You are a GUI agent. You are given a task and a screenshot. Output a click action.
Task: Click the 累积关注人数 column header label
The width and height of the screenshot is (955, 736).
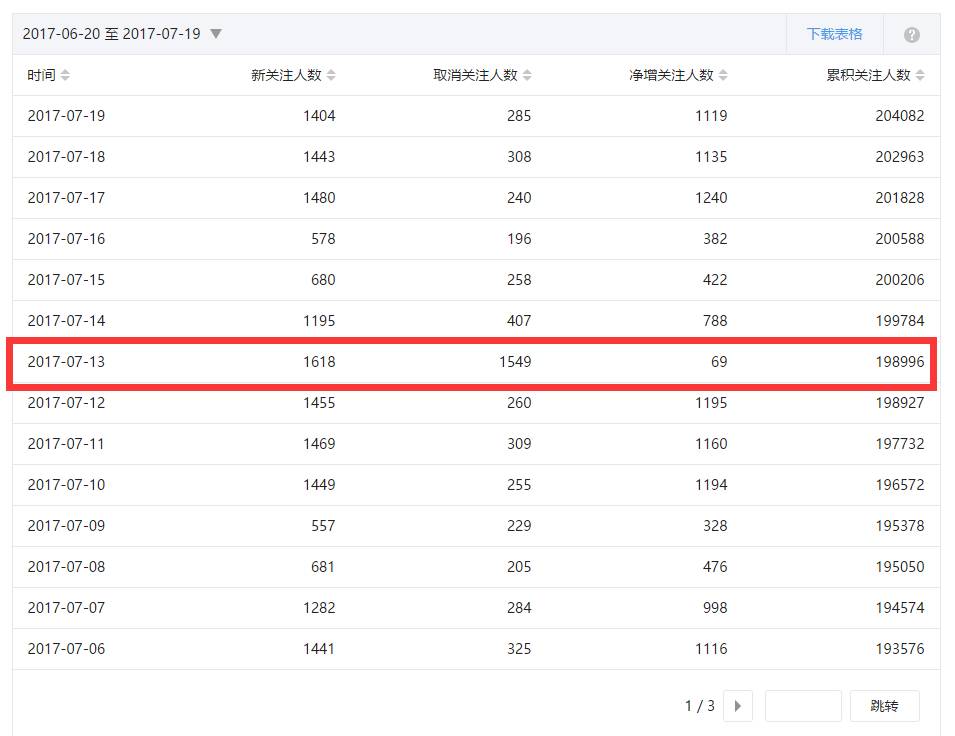point(868,76)
